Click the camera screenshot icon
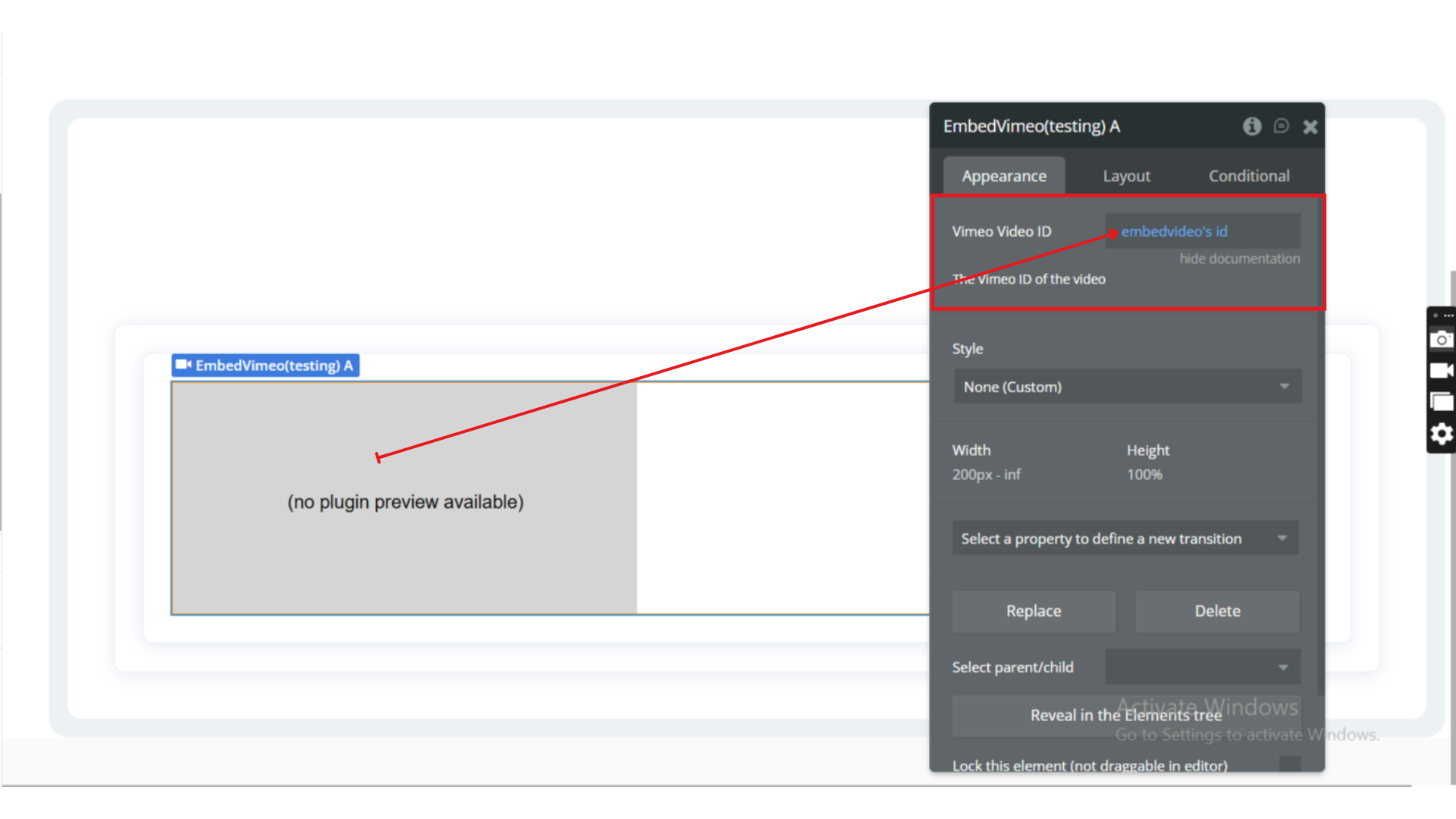Screen dimensions: 1456x819 click(1441, 340)
